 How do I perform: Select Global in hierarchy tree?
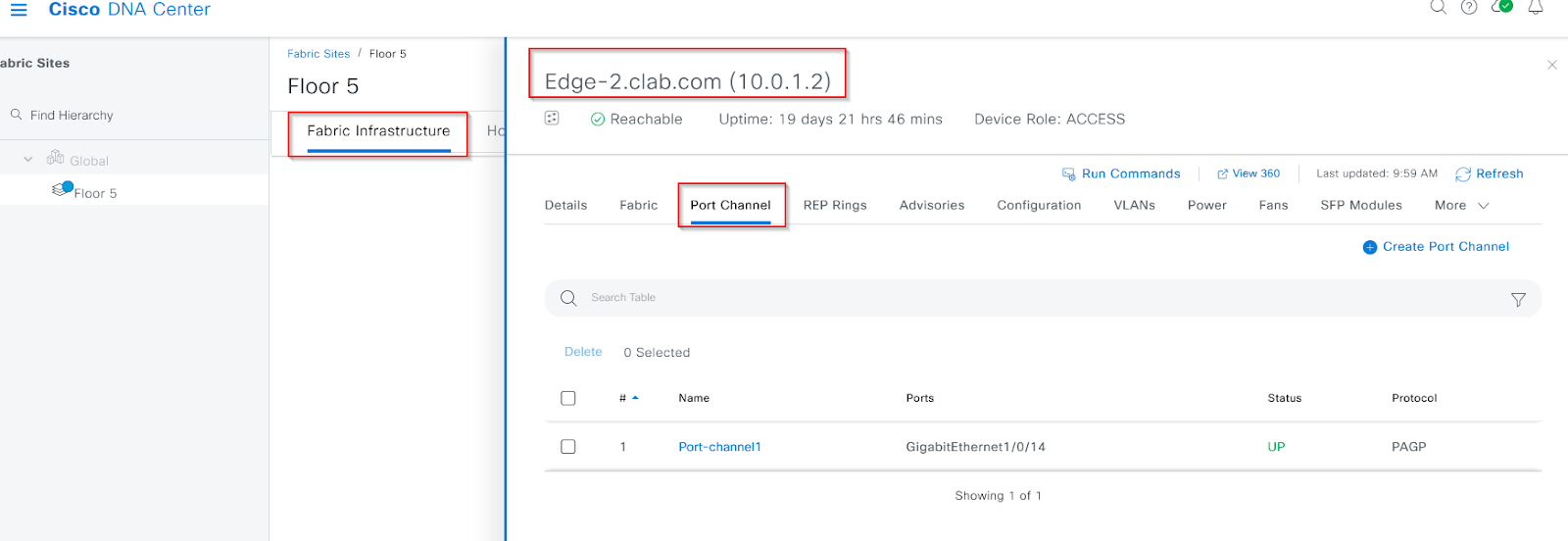click(x=89, y=161)
